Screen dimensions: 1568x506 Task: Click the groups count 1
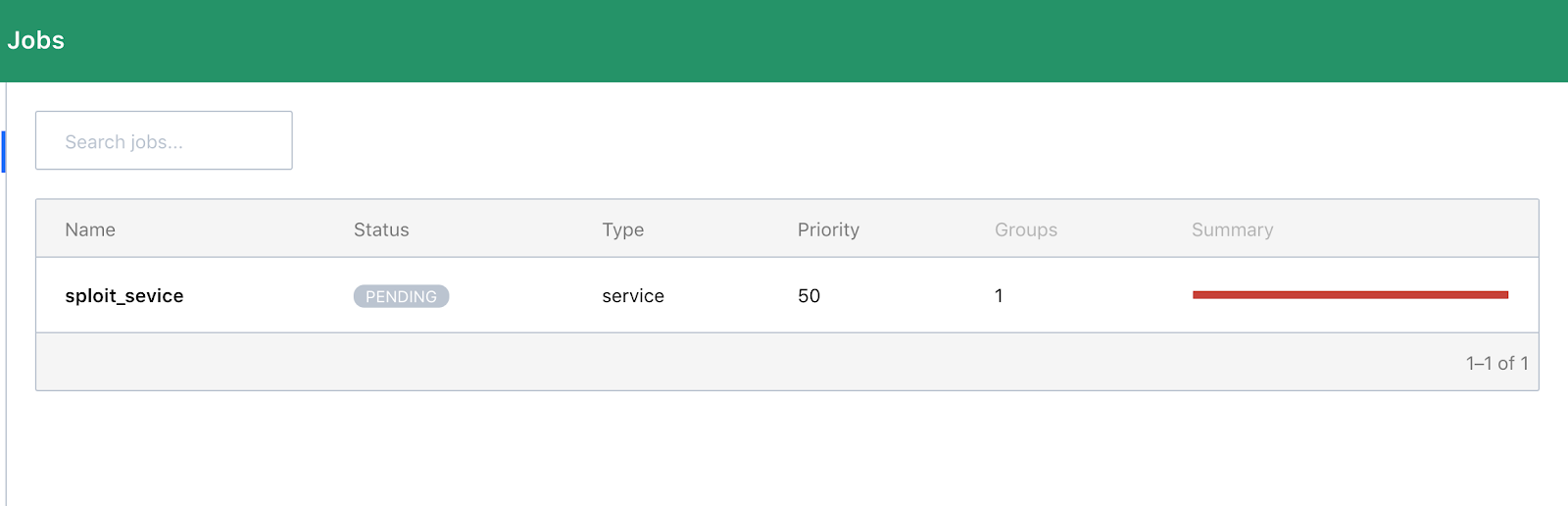[999, 296]
